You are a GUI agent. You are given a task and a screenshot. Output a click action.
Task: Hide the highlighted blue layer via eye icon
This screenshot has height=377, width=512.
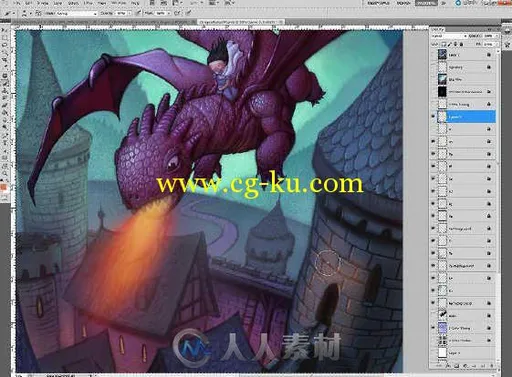click(x=434, y=116)
